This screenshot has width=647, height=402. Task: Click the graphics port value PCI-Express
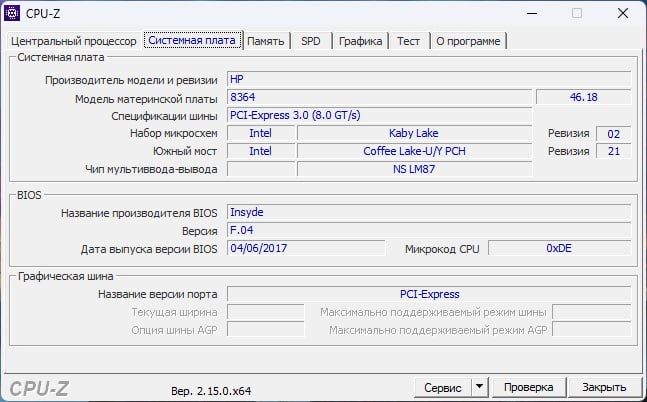(x=429, y=294)
